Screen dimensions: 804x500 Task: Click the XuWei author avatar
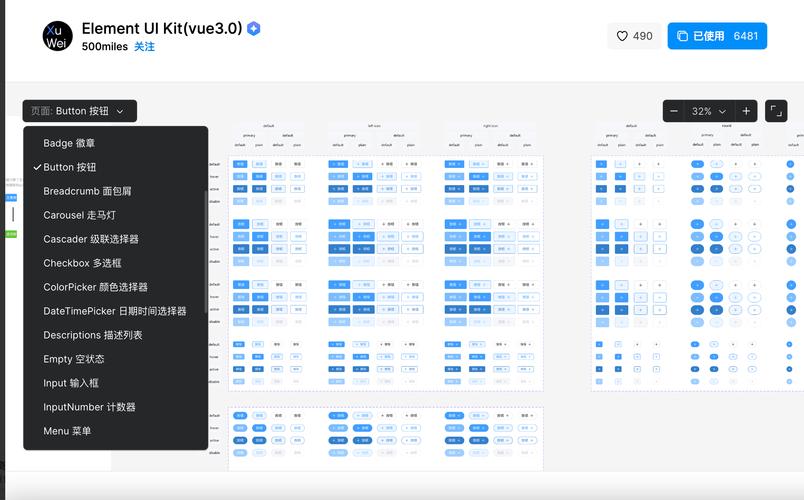(57, 36)
